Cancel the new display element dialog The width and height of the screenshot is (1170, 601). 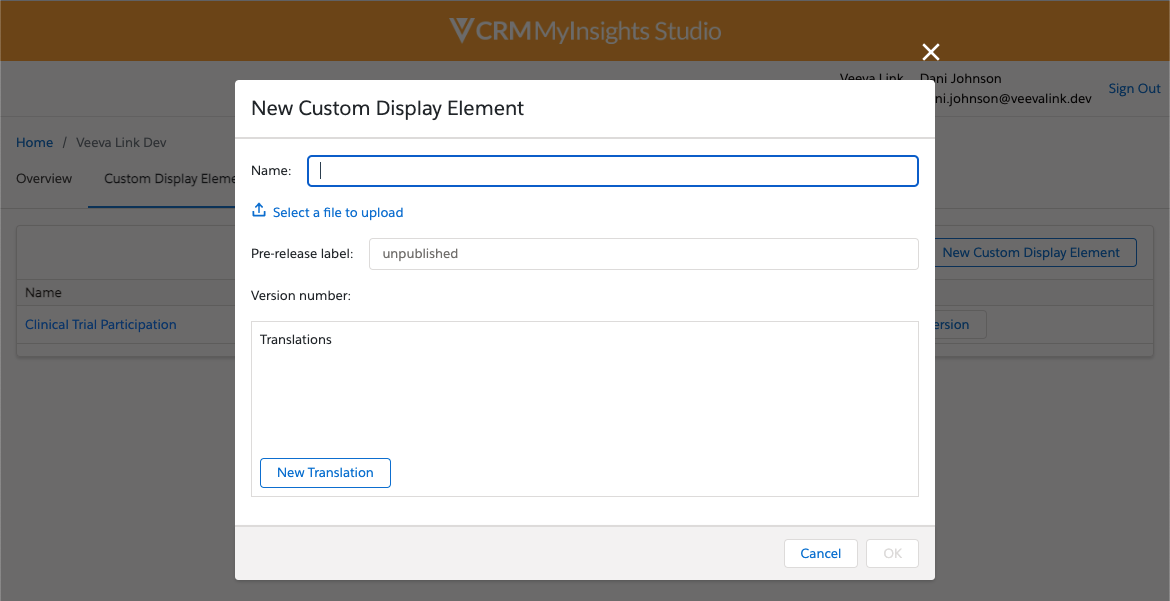[820, 554]
